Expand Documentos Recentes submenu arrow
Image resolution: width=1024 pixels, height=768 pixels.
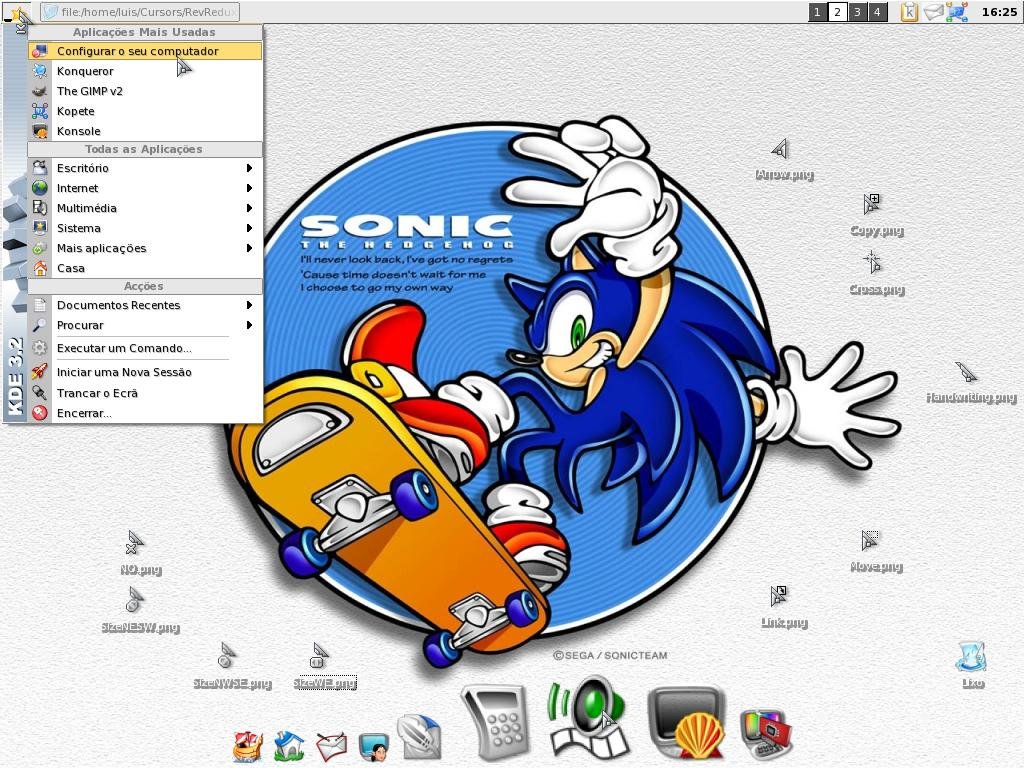tap(249, 305)
